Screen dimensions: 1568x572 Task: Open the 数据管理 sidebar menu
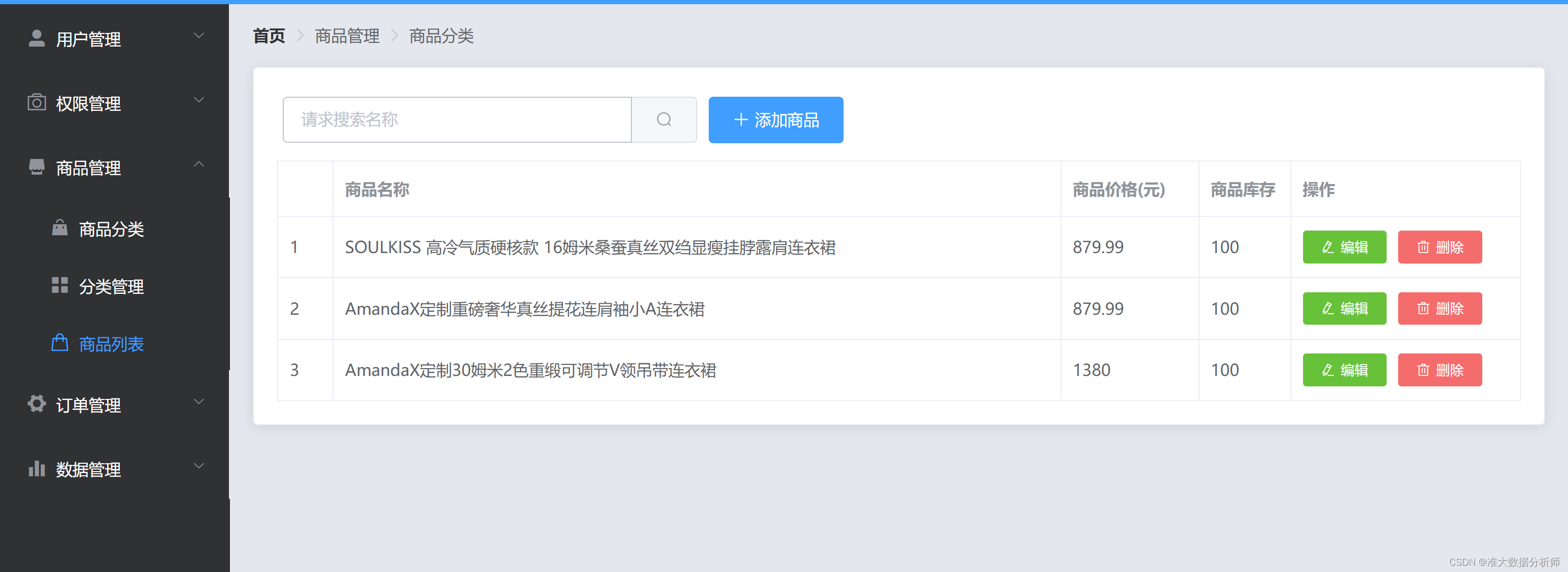click(114, 469)
